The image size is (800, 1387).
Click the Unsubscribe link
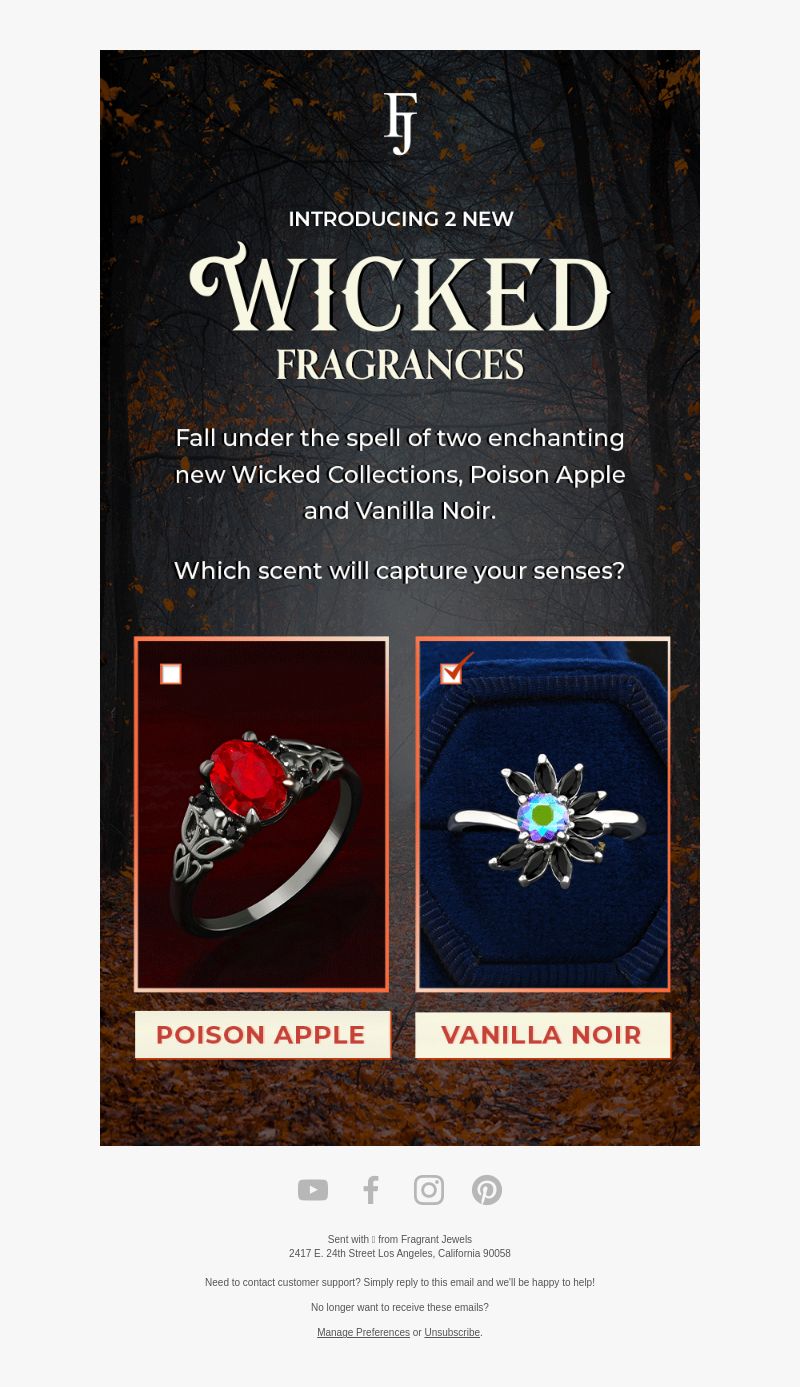point(452,1333)
